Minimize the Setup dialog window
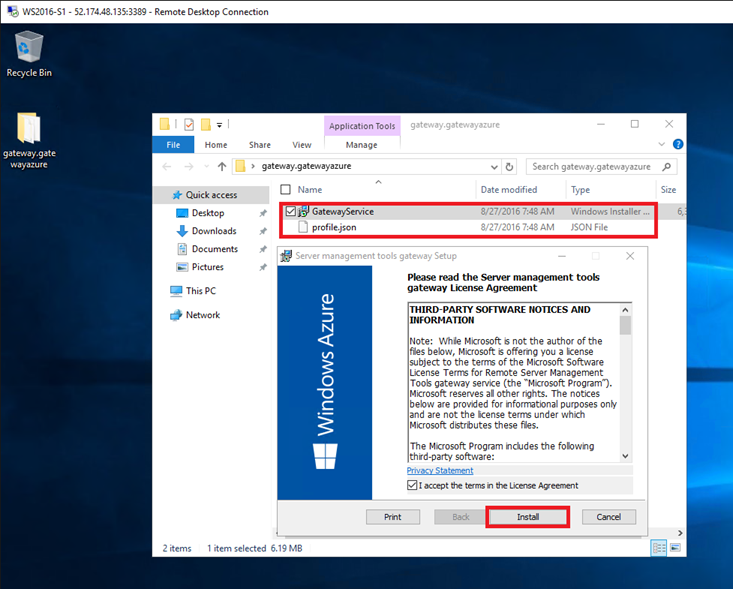Screen dimensions: 733x589 562,256
